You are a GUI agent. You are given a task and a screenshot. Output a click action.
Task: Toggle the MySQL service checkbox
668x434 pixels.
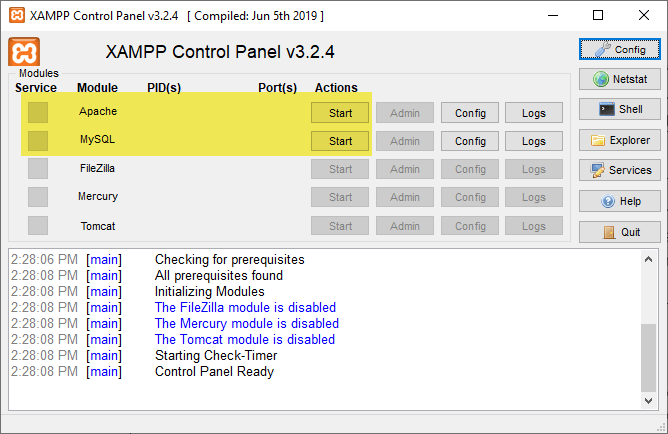(x=38, y=141)
